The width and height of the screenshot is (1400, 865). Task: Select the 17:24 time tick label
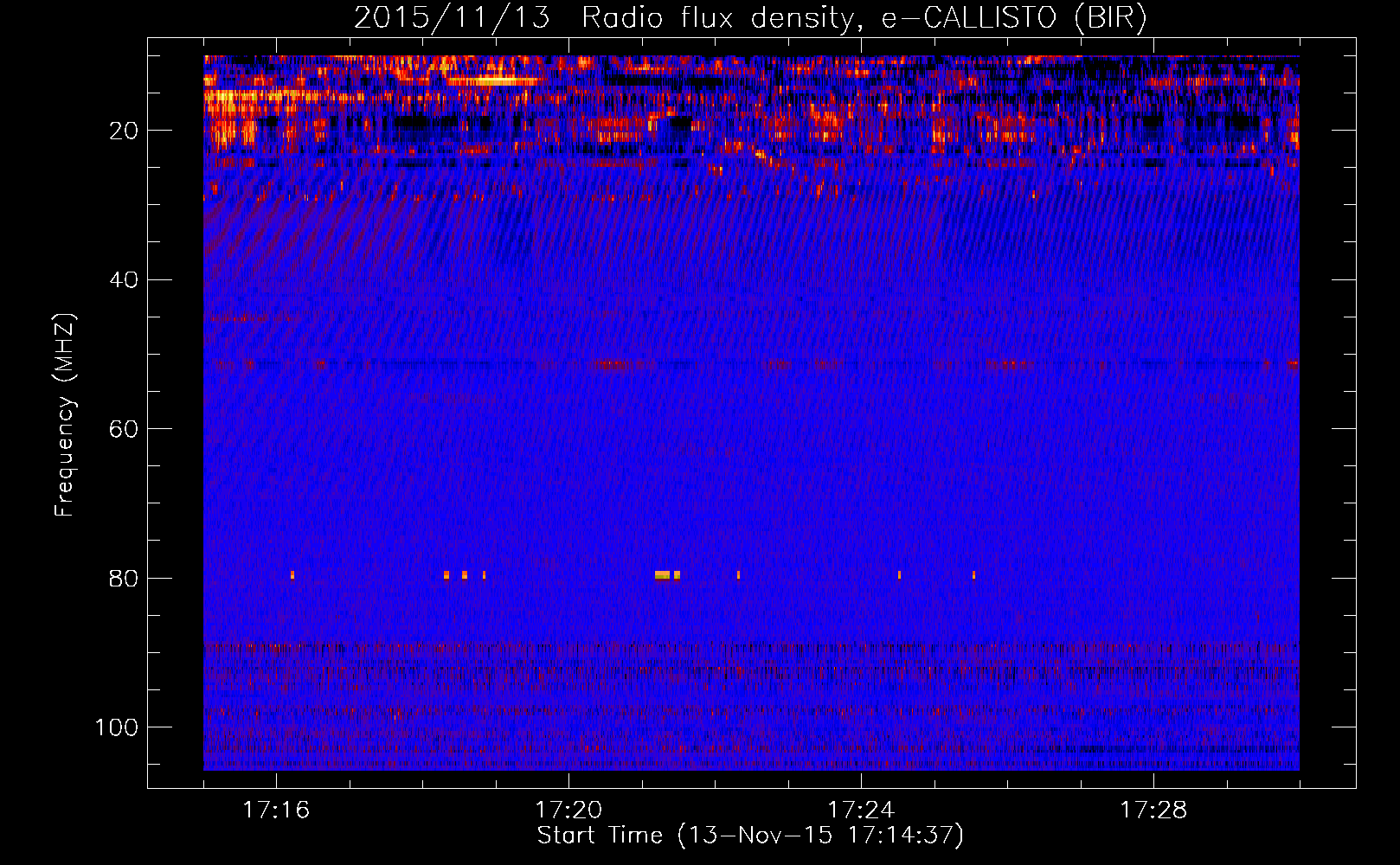[x=861, y=811]
